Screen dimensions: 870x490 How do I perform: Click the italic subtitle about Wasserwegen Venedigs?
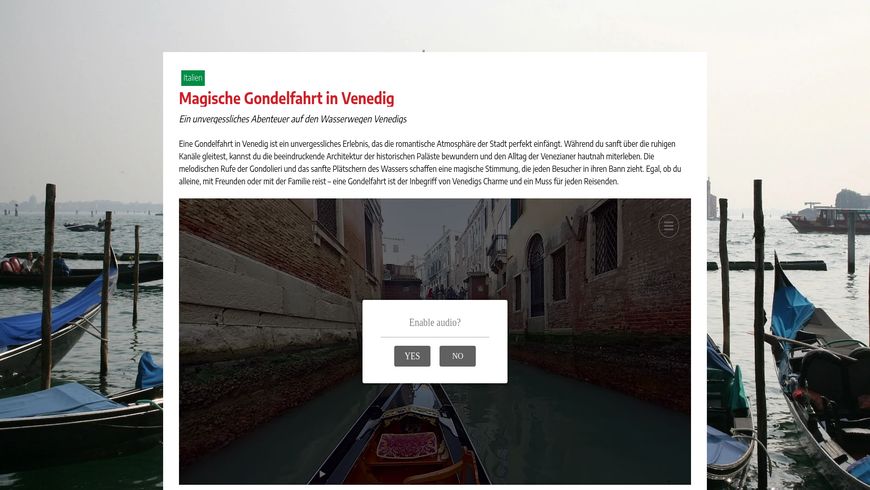293,119
